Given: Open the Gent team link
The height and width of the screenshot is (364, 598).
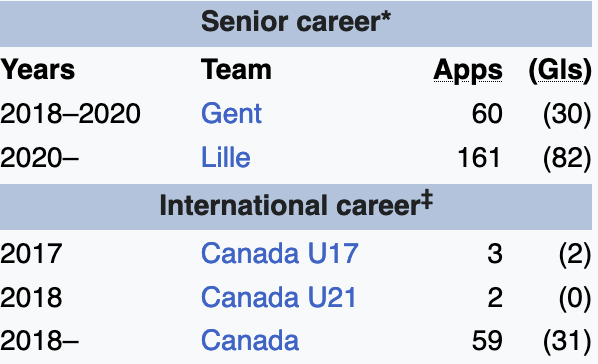Looking at the screenshot, I should 231,114.
